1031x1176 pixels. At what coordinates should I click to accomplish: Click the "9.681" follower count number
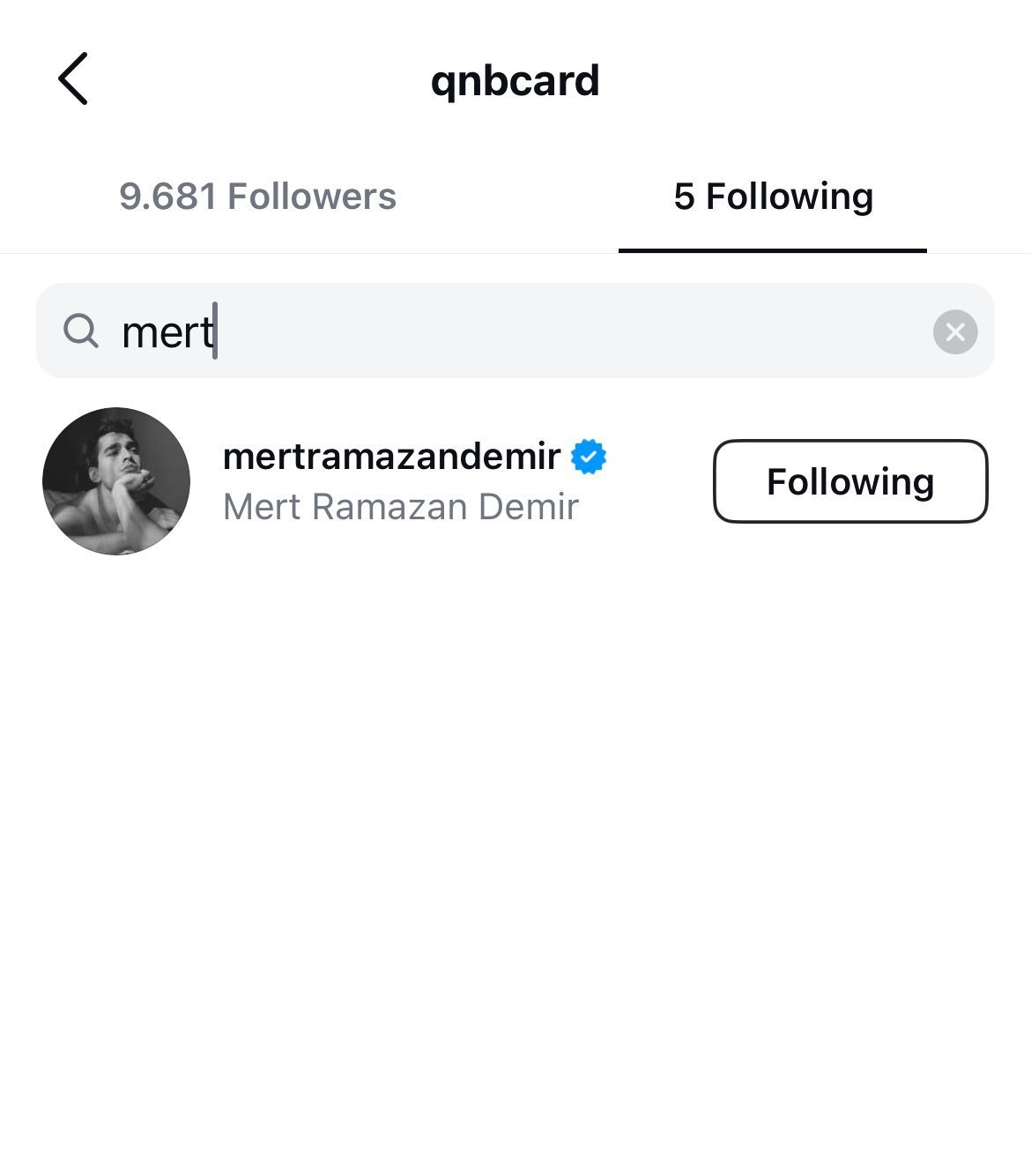pyautogui.click(x=167, y=197)
